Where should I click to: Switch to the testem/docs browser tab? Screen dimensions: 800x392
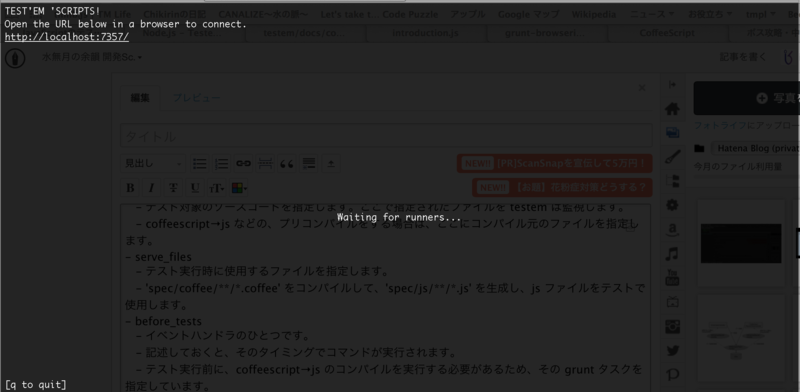click(304, 33)
